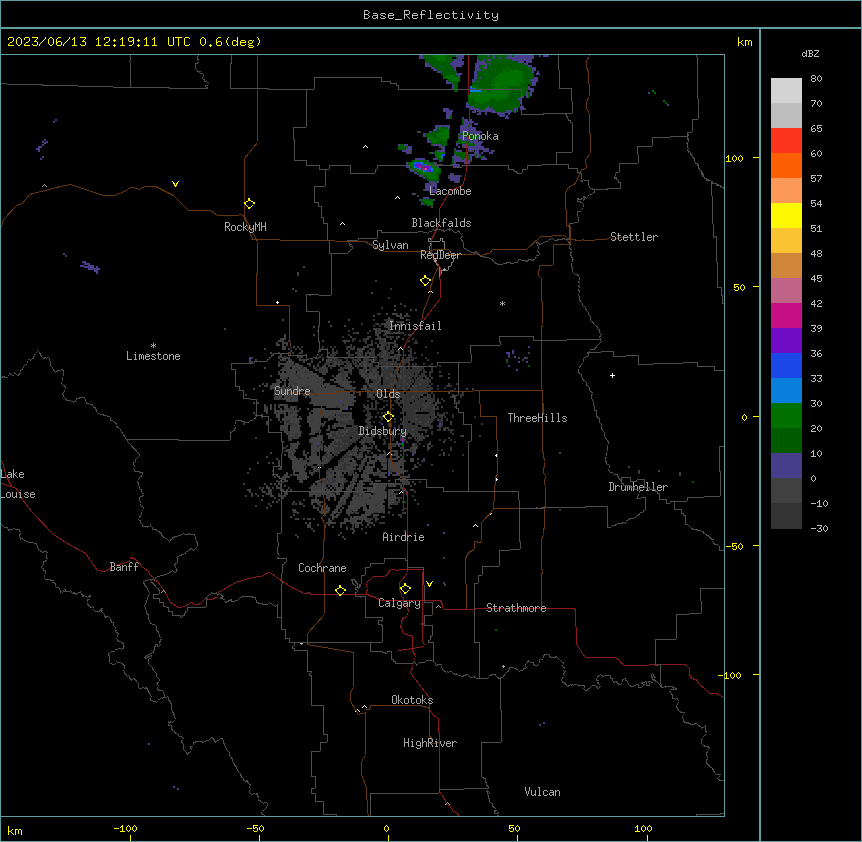Click the Strathmore label

coord(516,608)
